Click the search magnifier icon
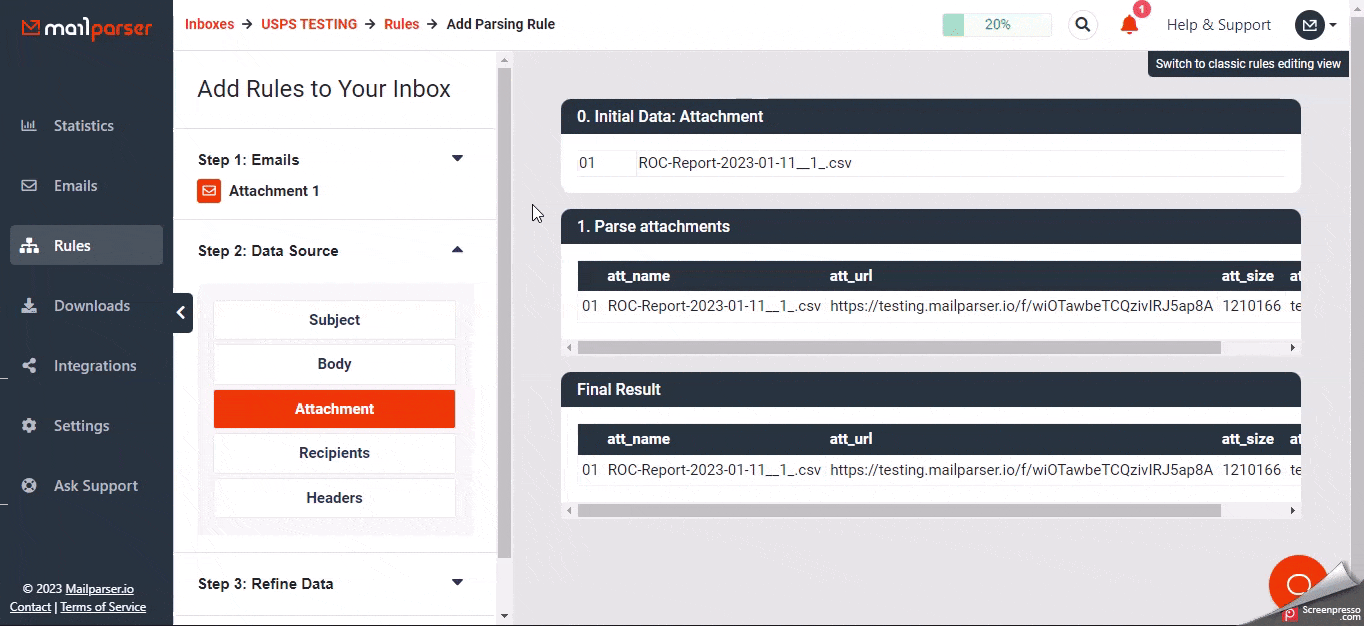Screen dimensions: 1364x626 click(x=1082, y=25)
